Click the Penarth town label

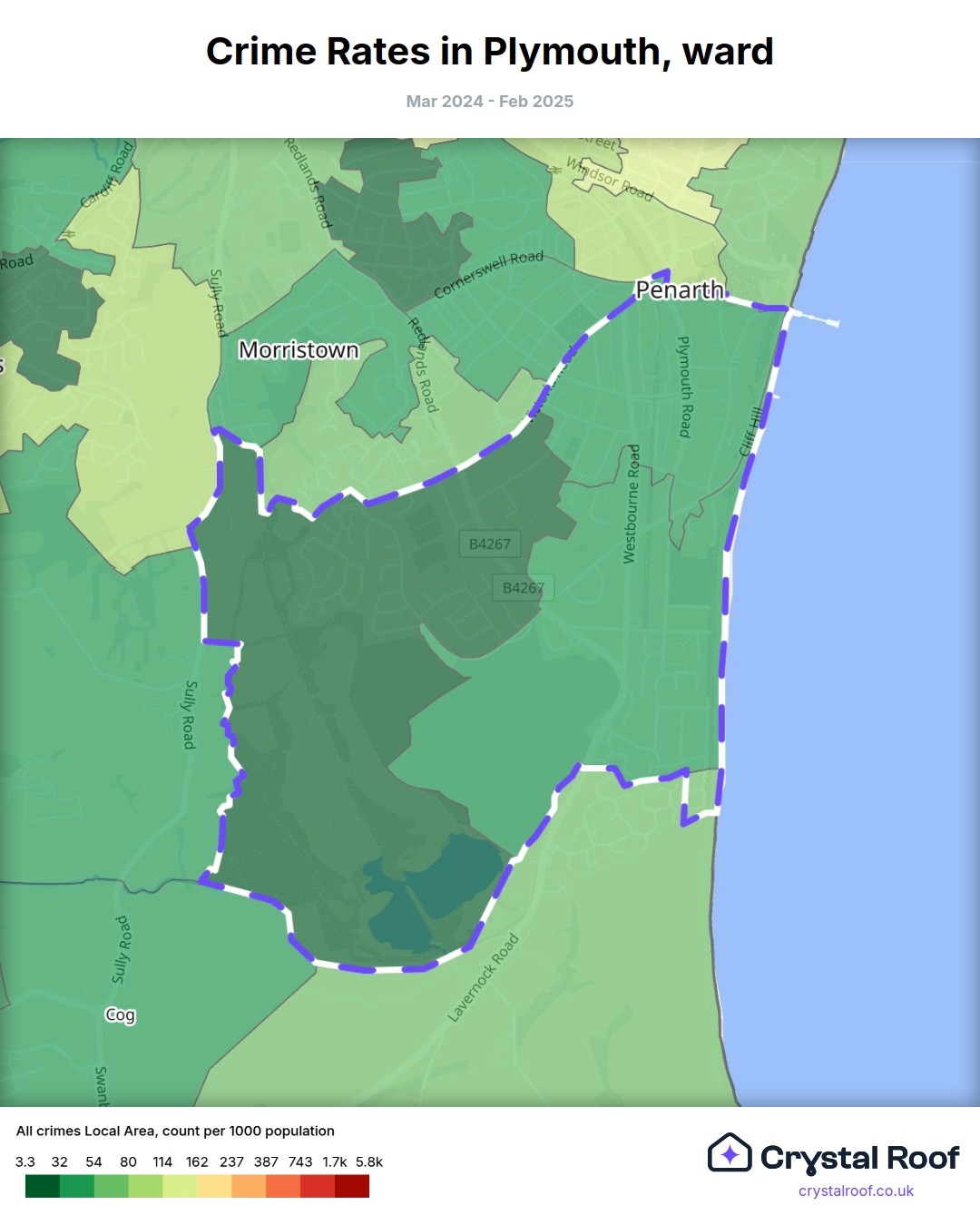[x=680, y=290]
